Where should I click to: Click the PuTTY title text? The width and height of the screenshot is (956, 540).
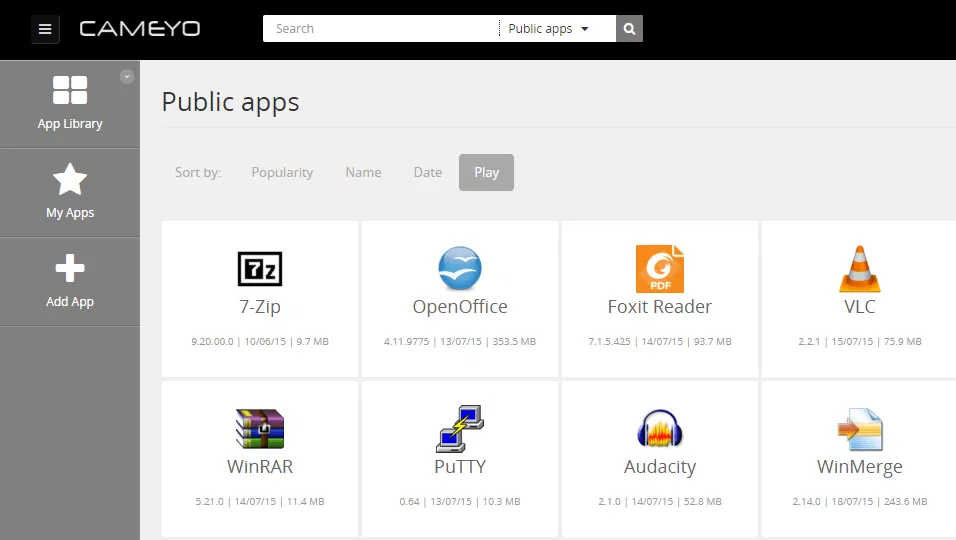tap(460, 466)
